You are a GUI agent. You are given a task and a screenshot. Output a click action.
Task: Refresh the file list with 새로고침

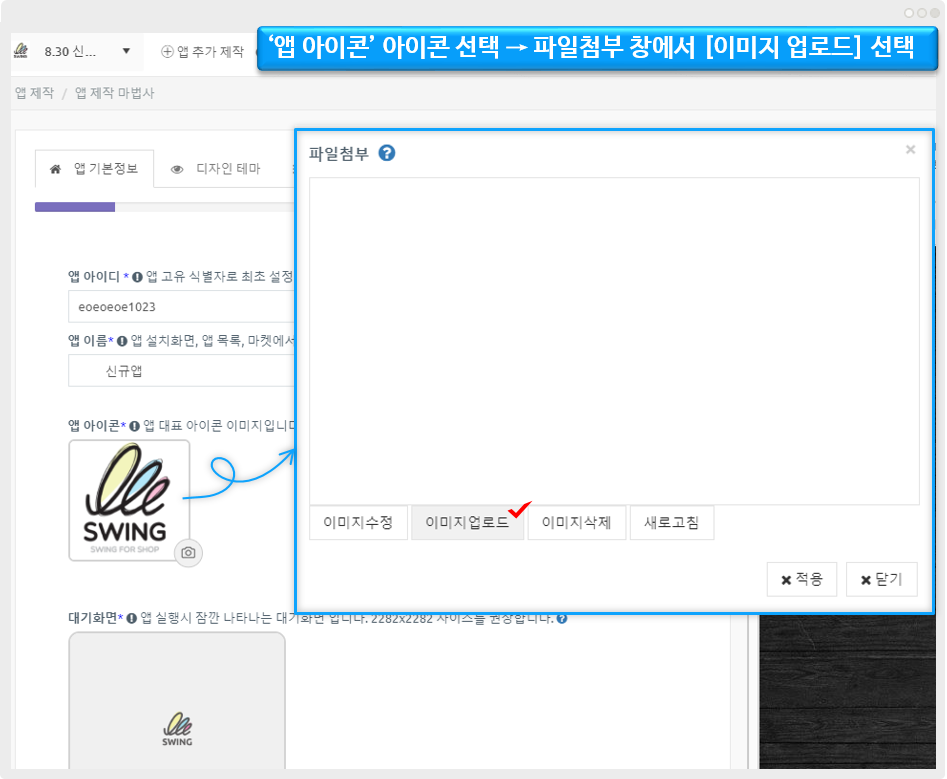tap(671, 523)
